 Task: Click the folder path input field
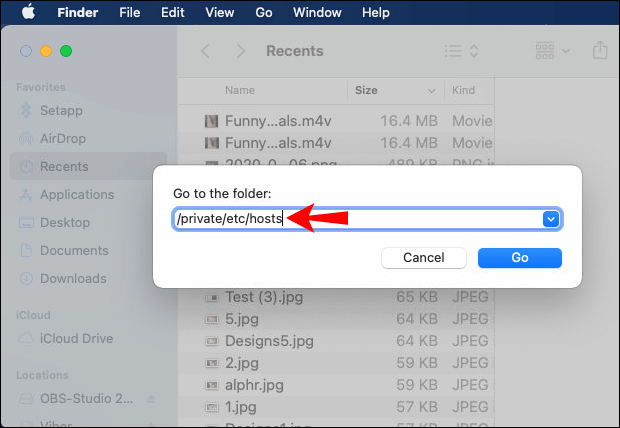click(x=367, y=219)
